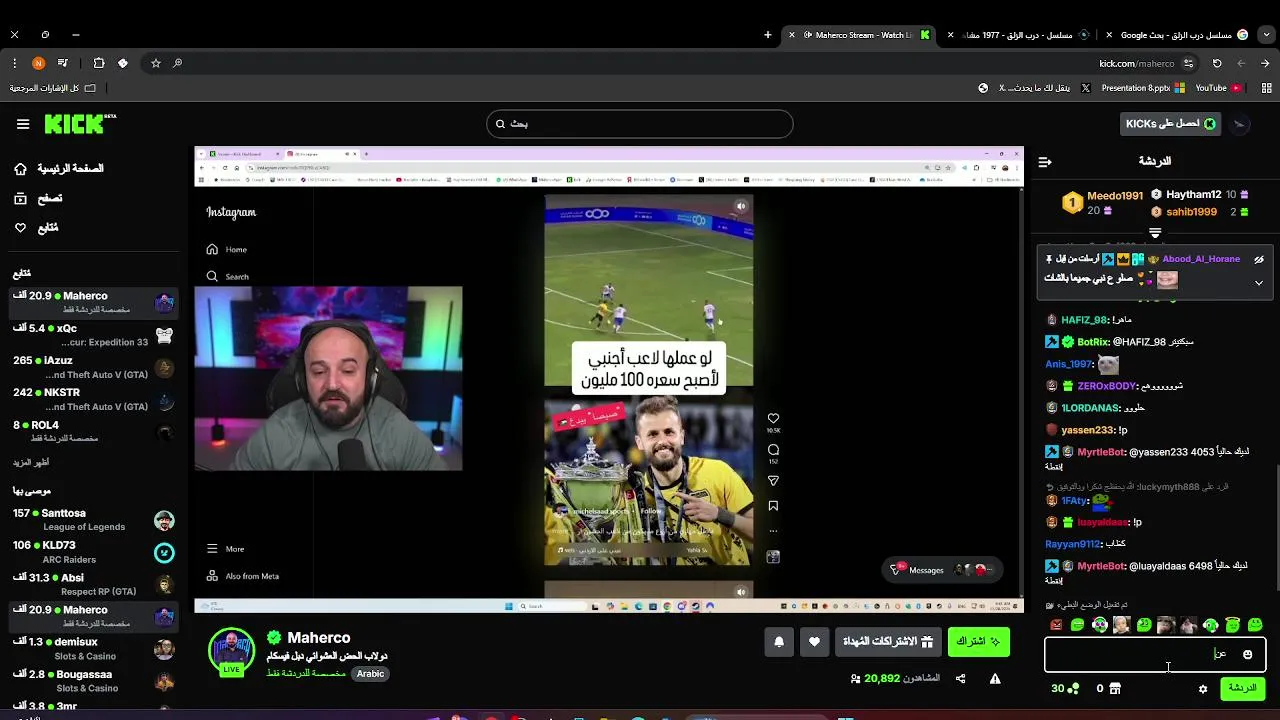Click احصل على KICKs button
The width and height of the screenshot is (1280, 720).
point(1171,124)
